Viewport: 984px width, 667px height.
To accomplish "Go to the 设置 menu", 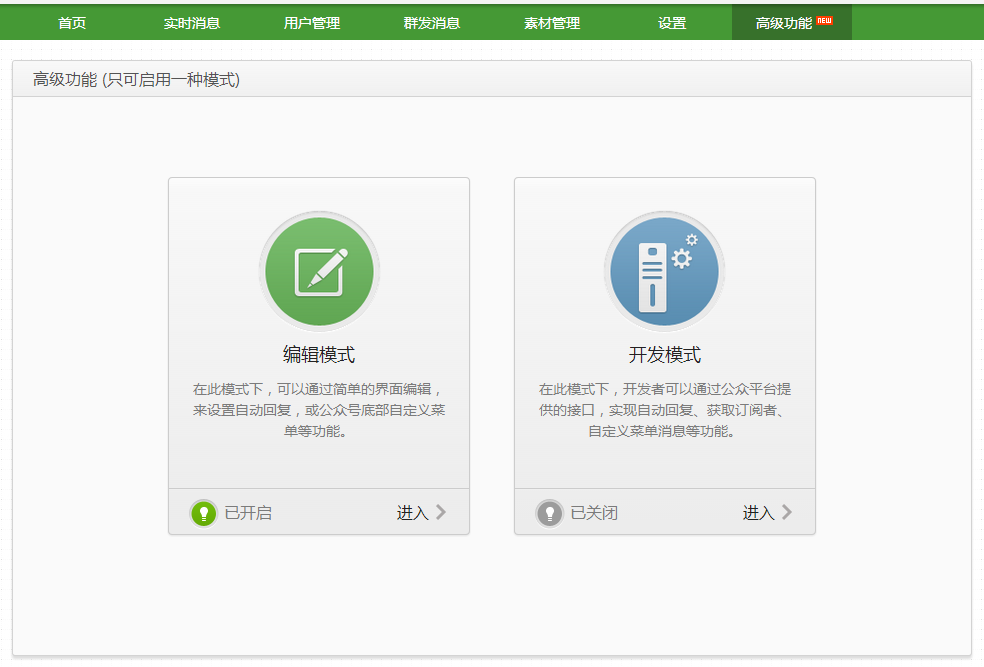I will 671,20.
